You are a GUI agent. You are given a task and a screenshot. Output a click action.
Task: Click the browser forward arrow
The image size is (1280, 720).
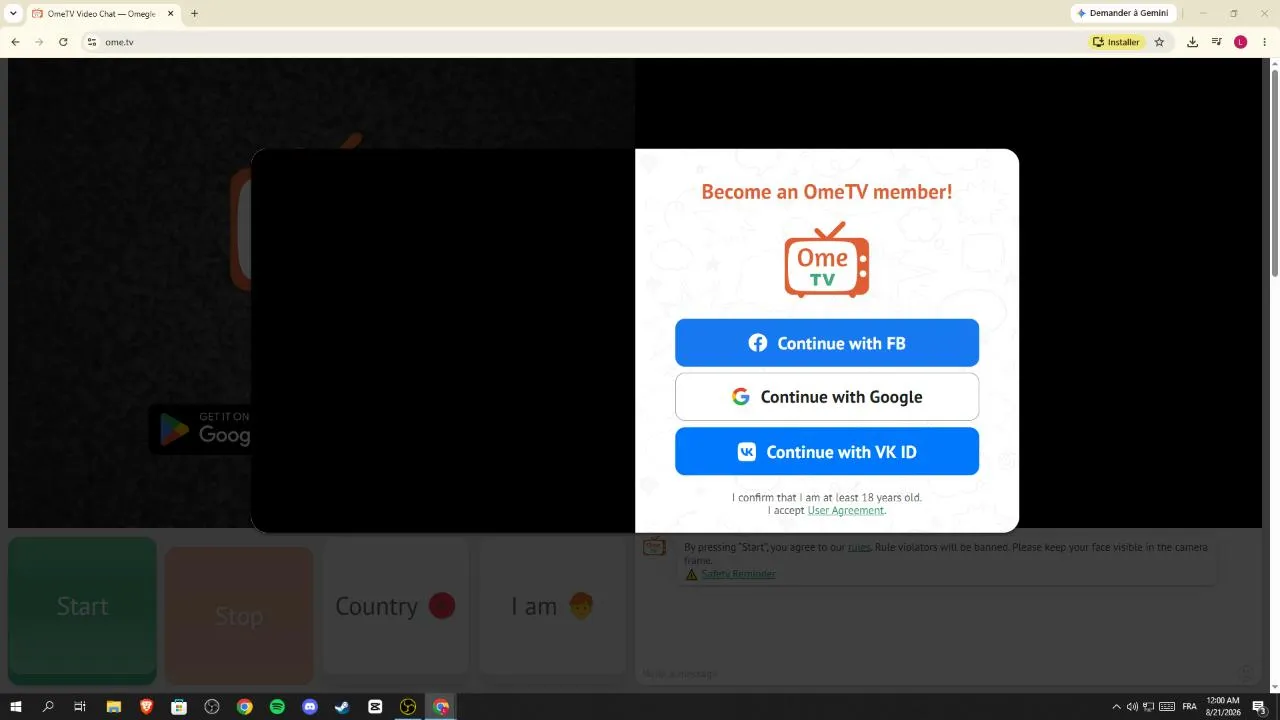coord(39,42)
